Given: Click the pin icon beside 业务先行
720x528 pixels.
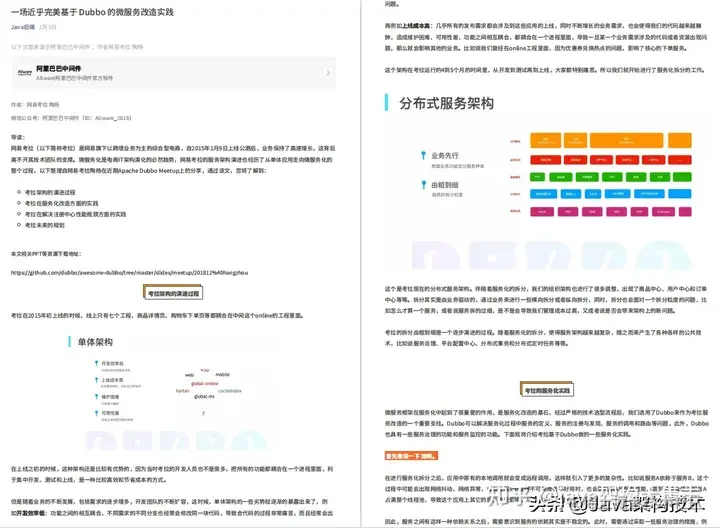Looking at the screenshot, I should click(423, 155).
